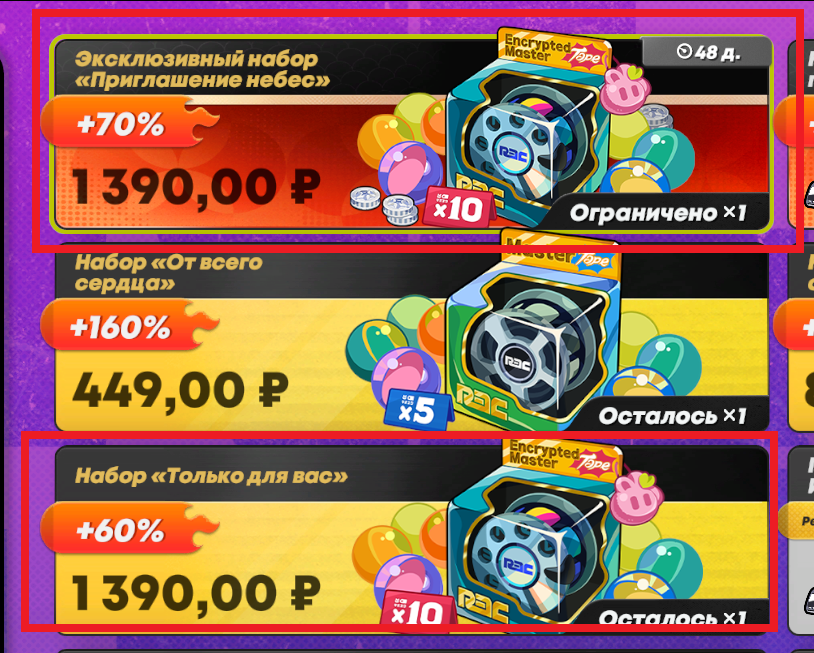The height and width of the screenshot is (653, 814).
Task: Click the blue x5 tag
Action: click(x=418, y=410)
